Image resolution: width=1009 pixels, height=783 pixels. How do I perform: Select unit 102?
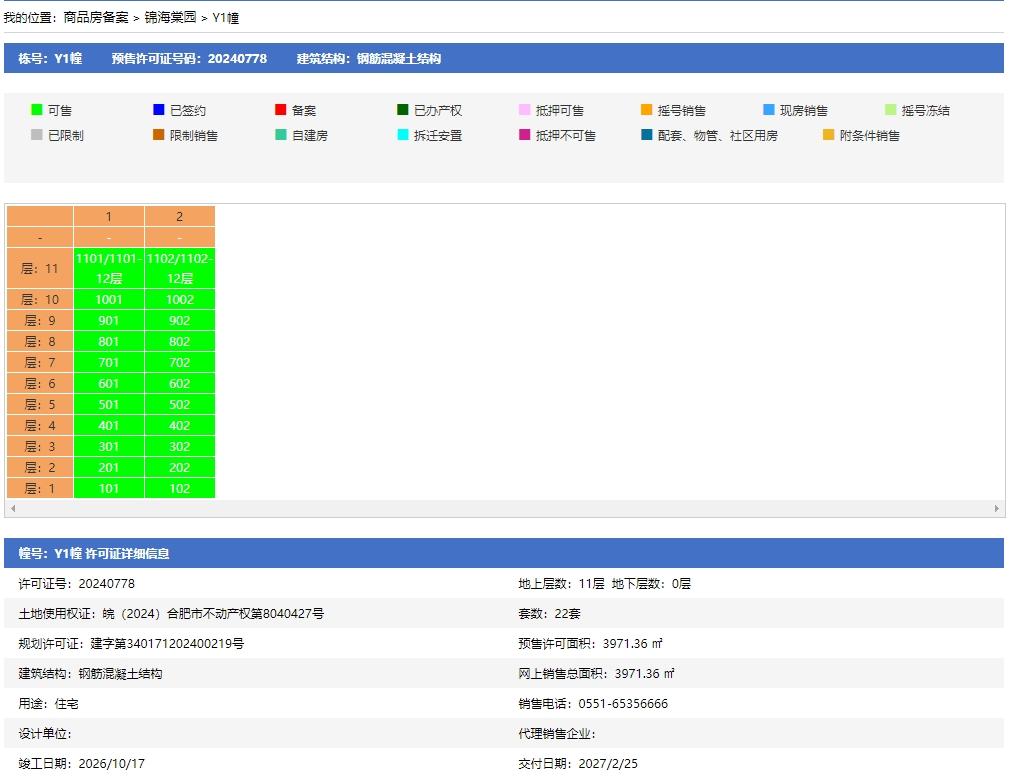coord(180,489)
